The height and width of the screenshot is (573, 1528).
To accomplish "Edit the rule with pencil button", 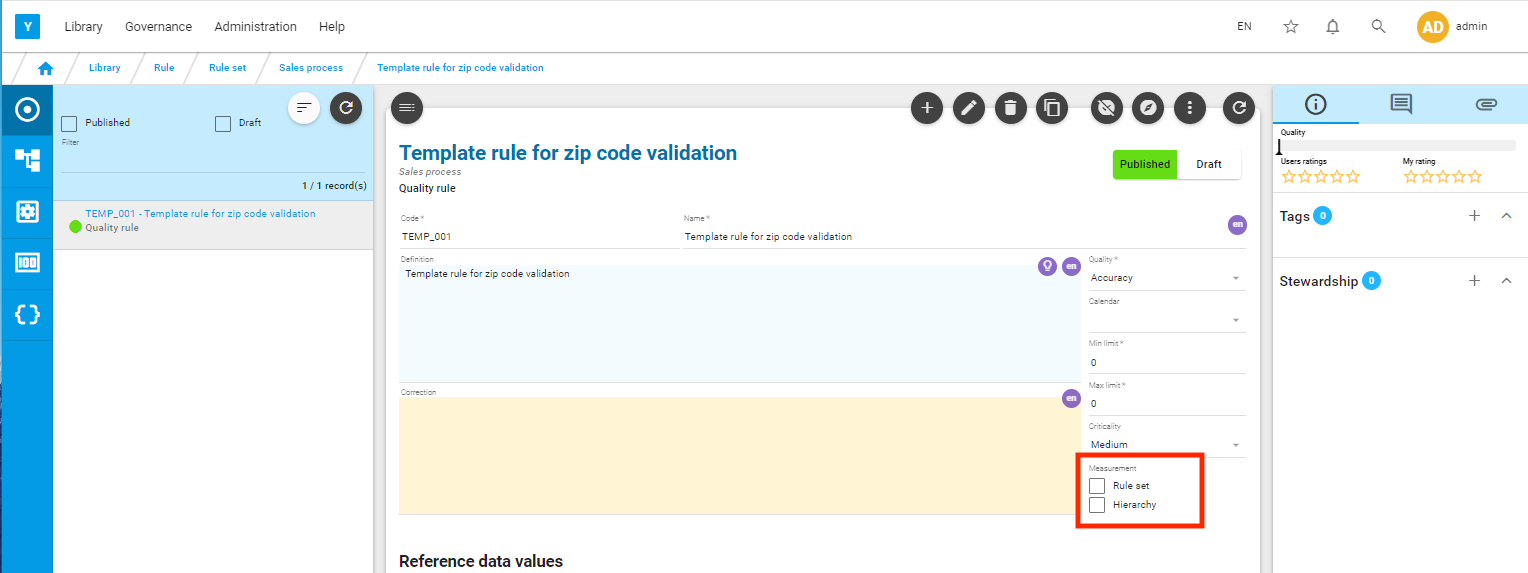I will pos(968,108).
